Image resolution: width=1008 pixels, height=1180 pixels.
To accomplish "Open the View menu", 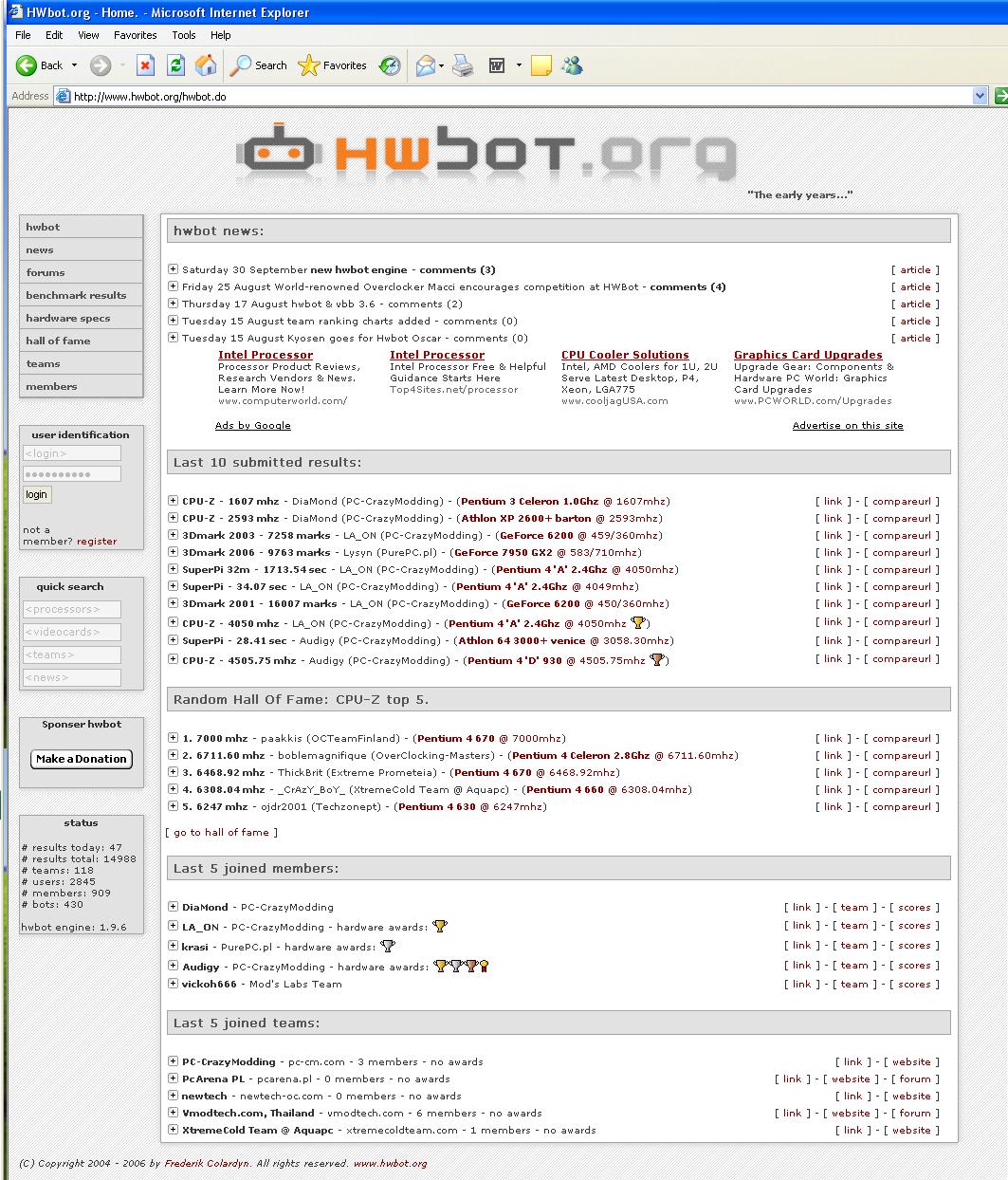I will tap(88, 35).
